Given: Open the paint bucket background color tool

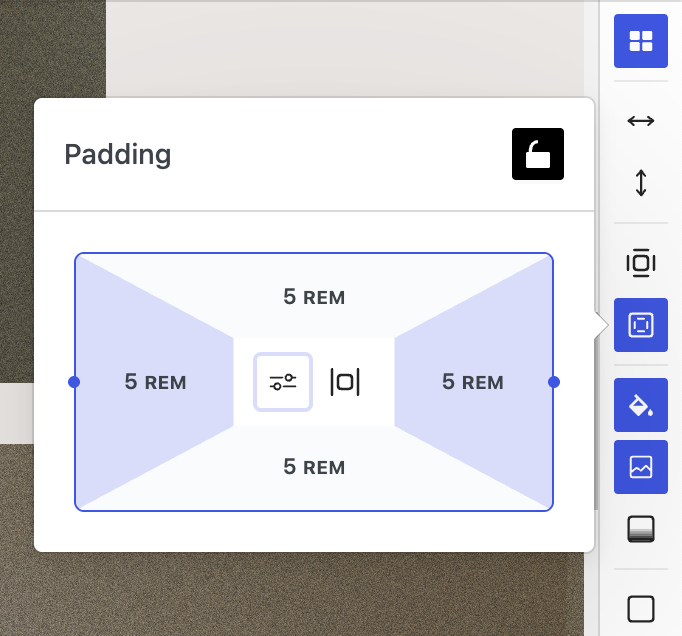Looking at the screenshot, I should coord(641,405).
